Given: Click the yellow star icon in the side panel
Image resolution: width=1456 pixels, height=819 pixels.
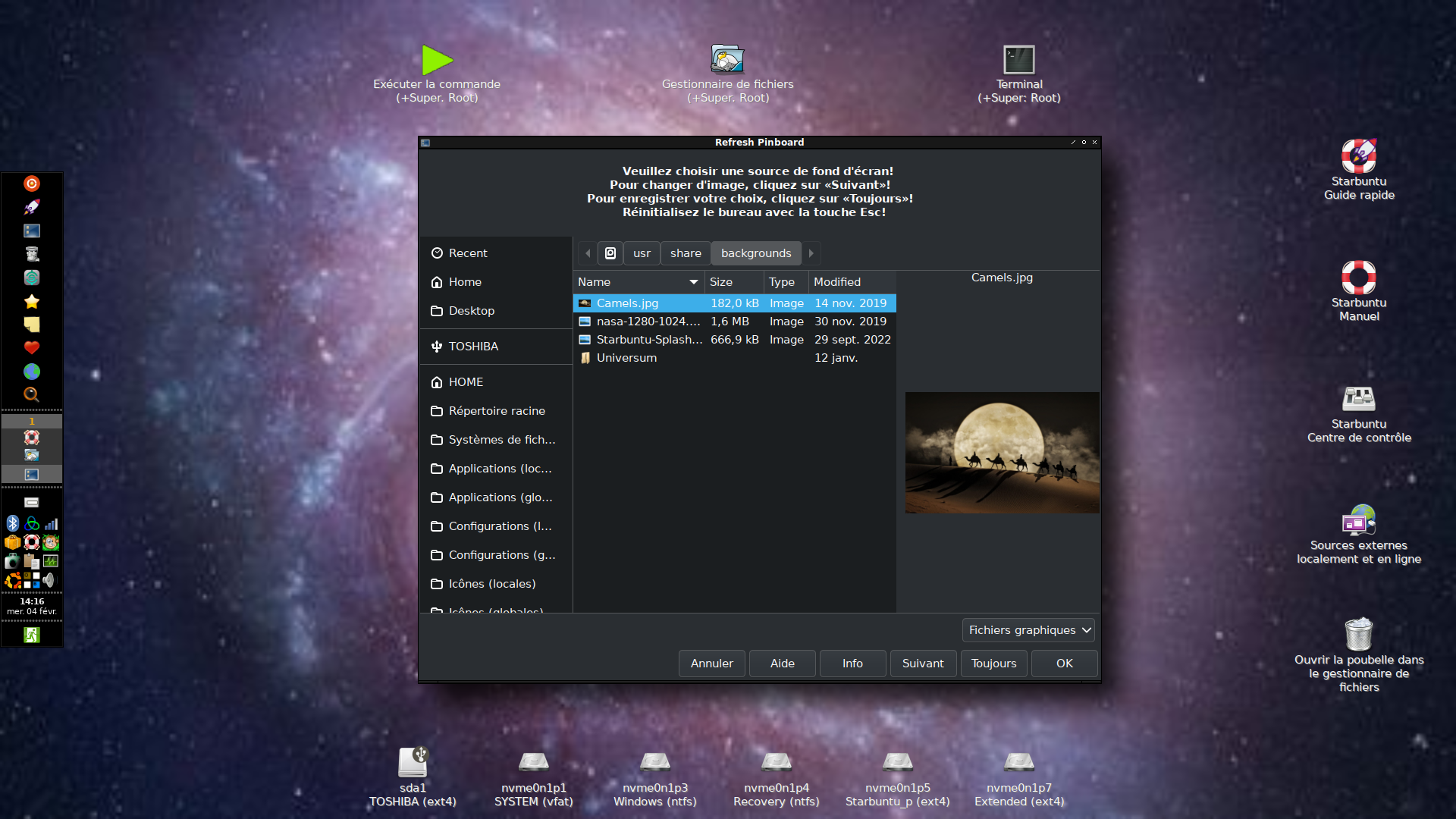Looking at the screenshot, I should point(31,301).
